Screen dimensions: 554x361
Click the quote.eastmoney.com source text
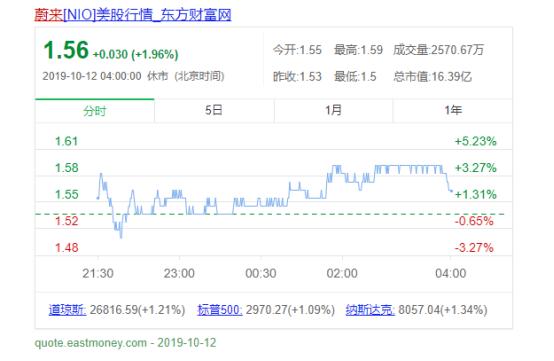(90, 343)
